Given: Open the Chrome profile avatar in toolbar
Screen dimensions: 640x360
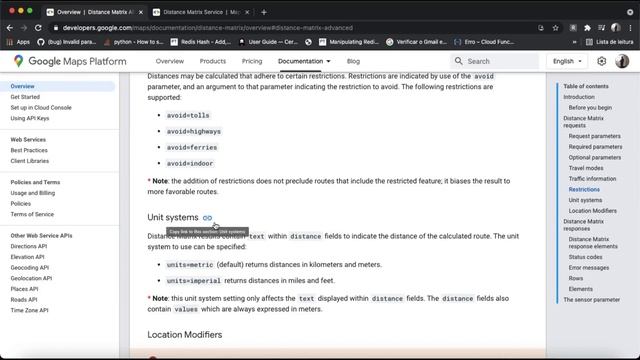Looking at the screenshot, I should [x=616, y=28].
